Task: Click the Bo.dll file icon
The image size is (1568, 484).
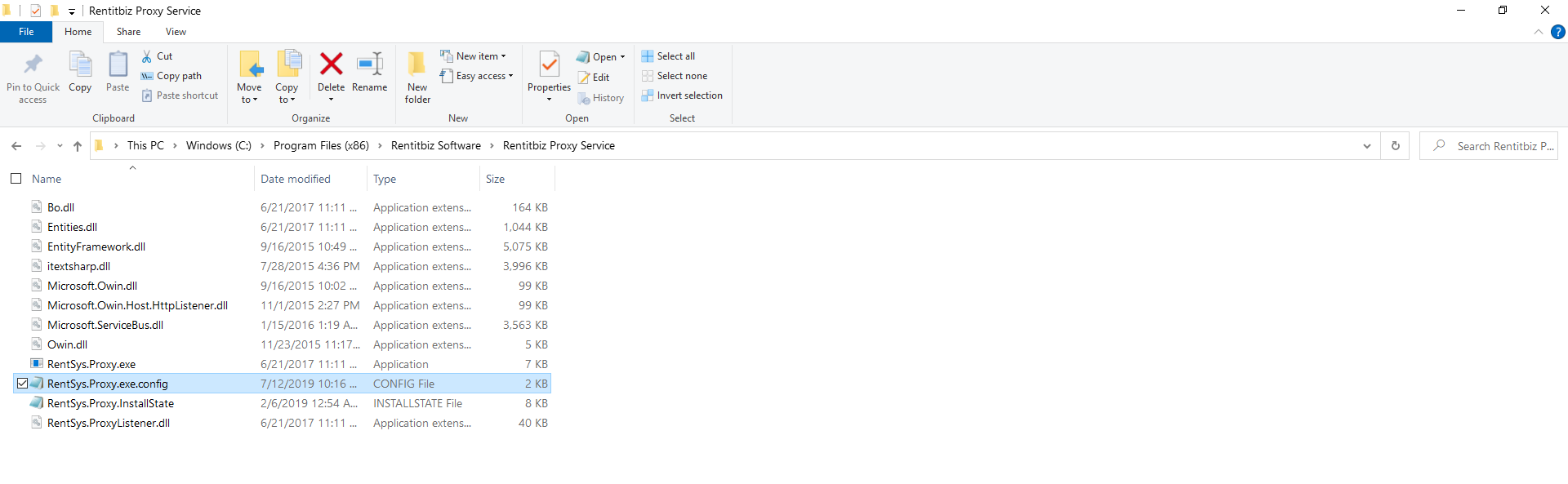Action: pos(37,207)
